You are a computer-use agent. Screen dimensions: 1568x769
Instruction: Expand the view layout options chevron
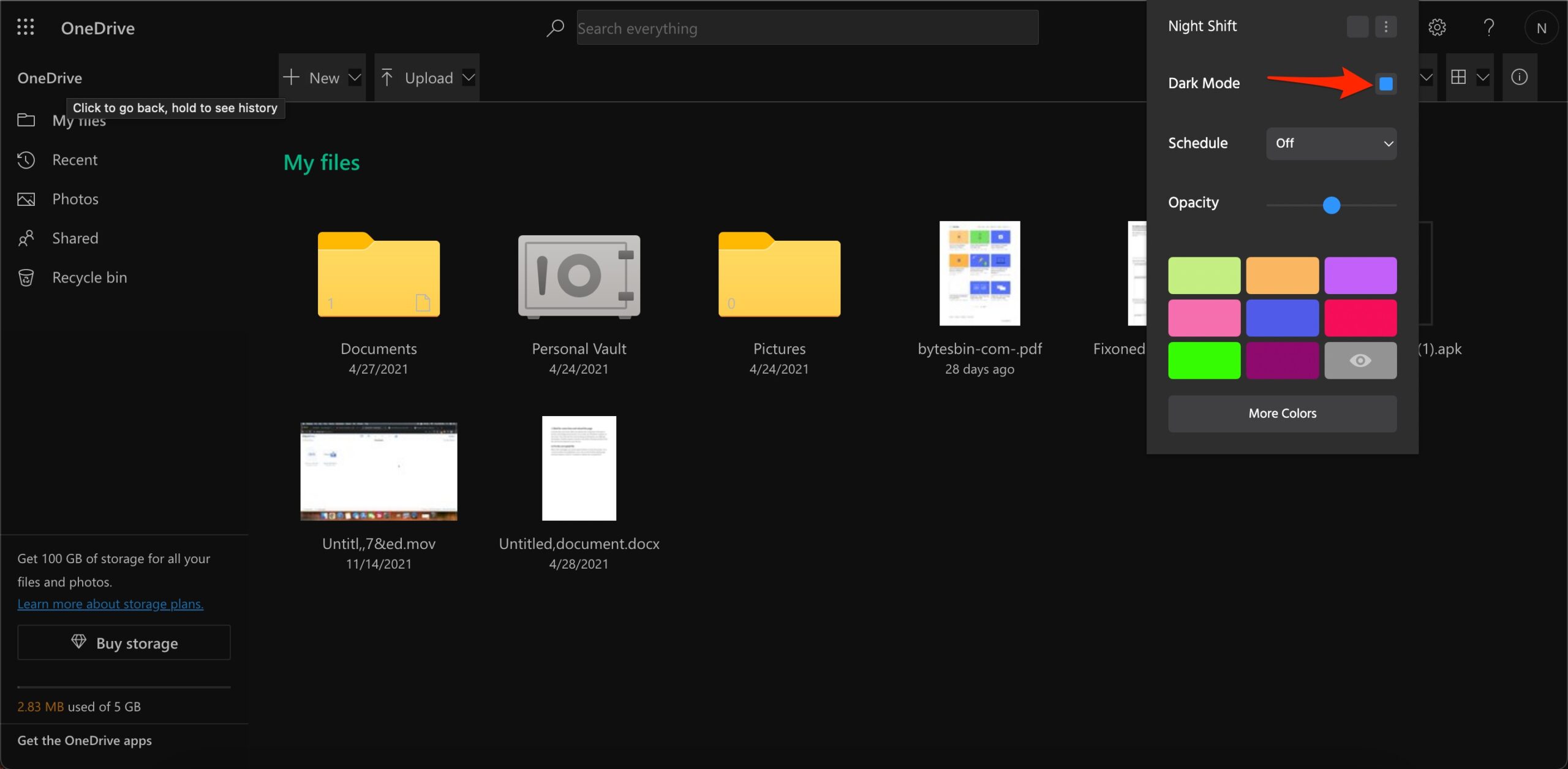[1483, 77]
